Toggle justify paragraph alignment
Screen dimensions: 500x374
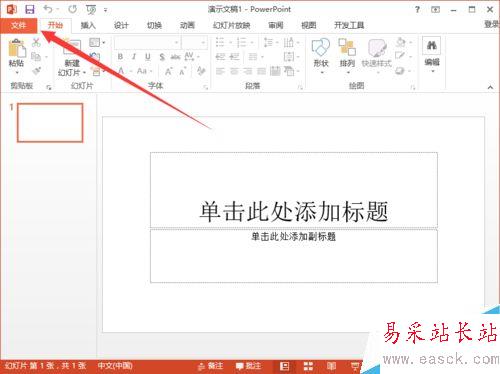click(x=261, y=71)
